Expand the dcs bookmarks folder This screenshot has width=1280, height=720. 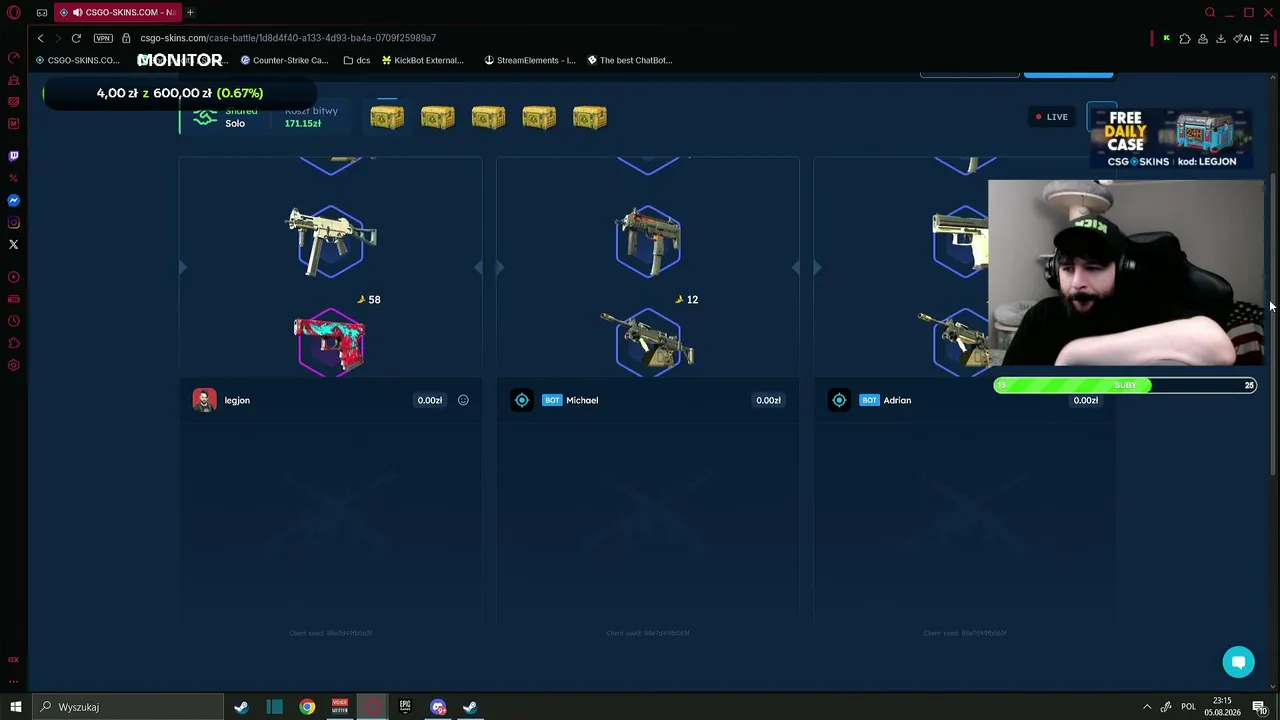(x=356, y=60)
